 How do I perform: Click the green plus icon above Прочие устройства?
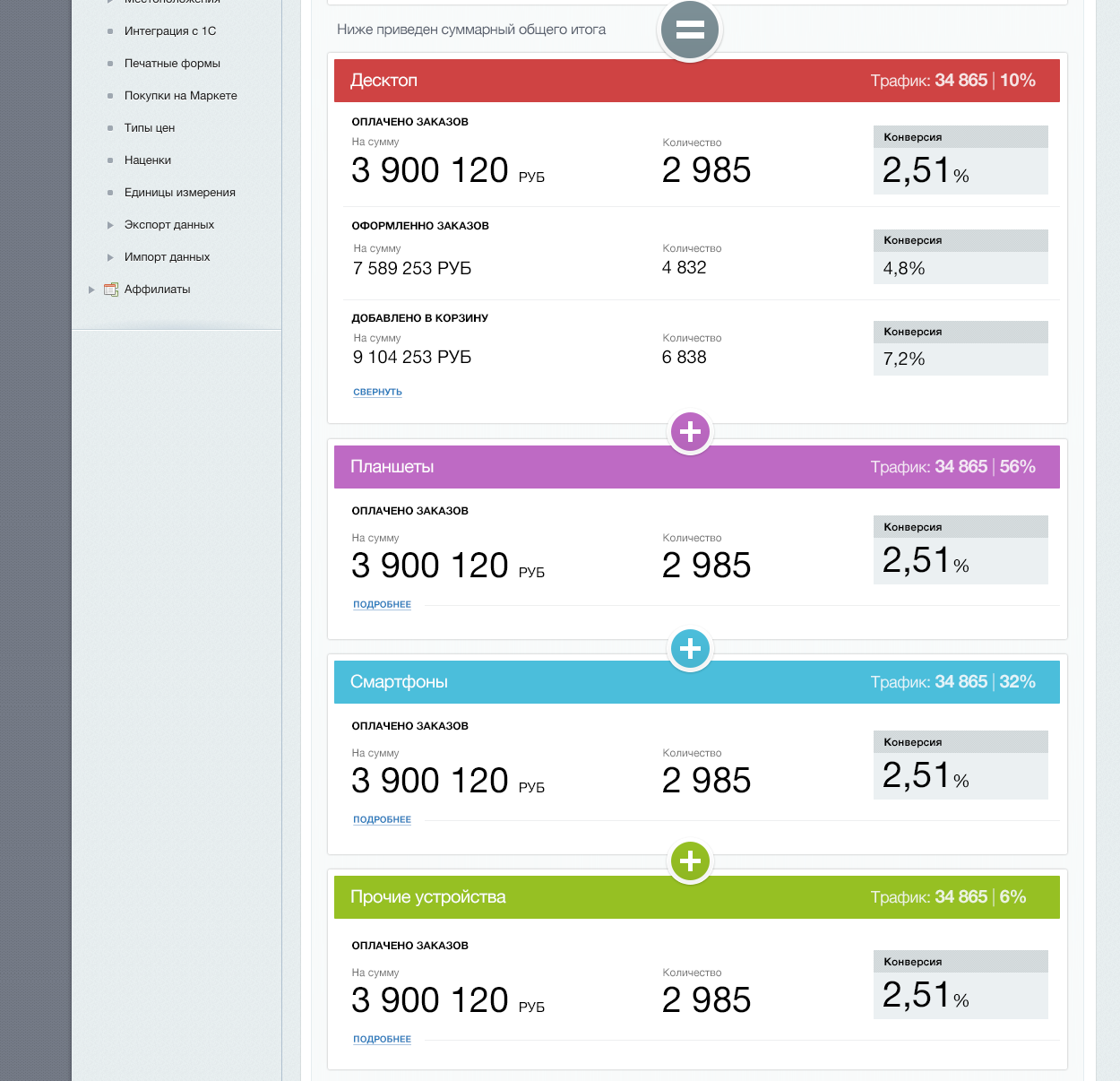click(x=690, y=861)
